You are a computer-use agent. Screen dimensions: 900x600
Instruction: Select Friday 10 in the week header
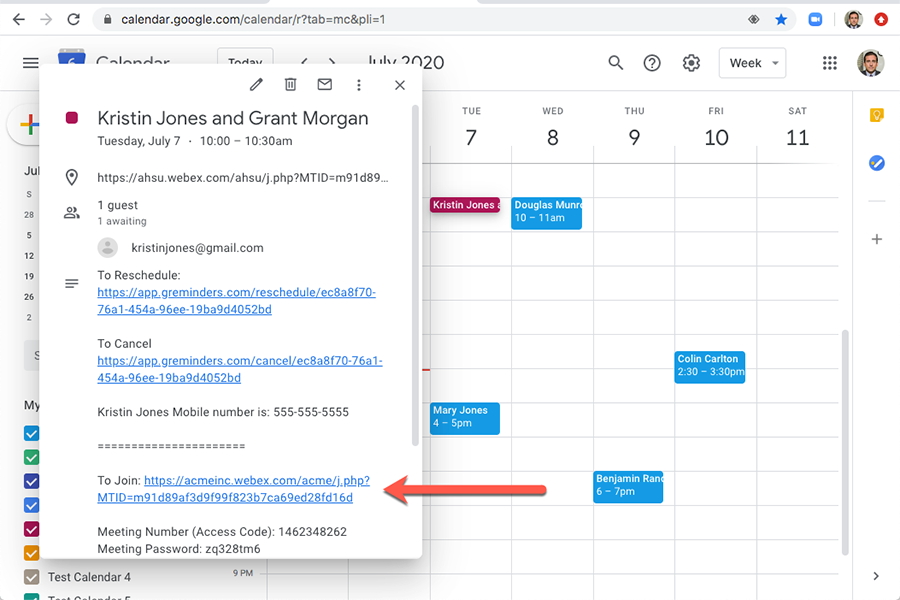coord(716,137)
